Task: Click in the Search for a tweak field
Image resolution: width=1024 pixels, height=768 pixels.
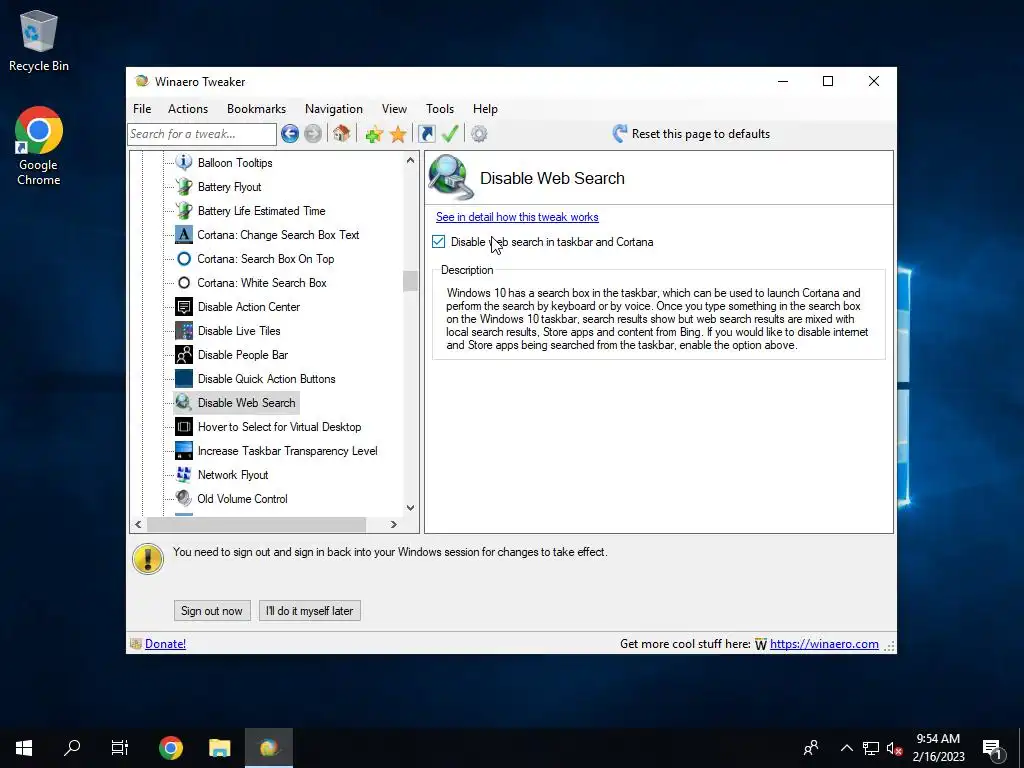Action: coord(202,134)
